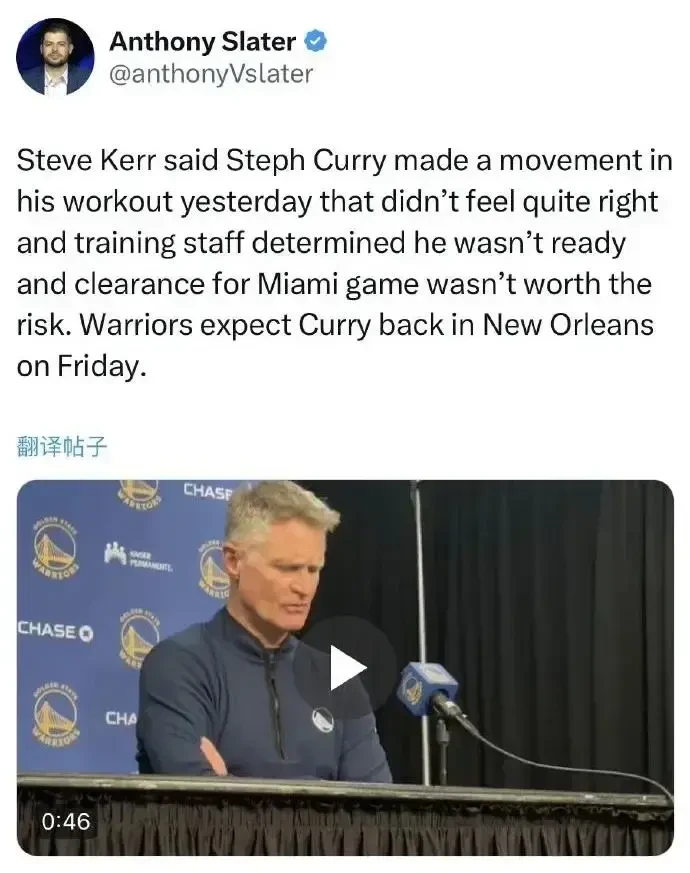Click the 0:46 video duration badge

click(66, 821)
